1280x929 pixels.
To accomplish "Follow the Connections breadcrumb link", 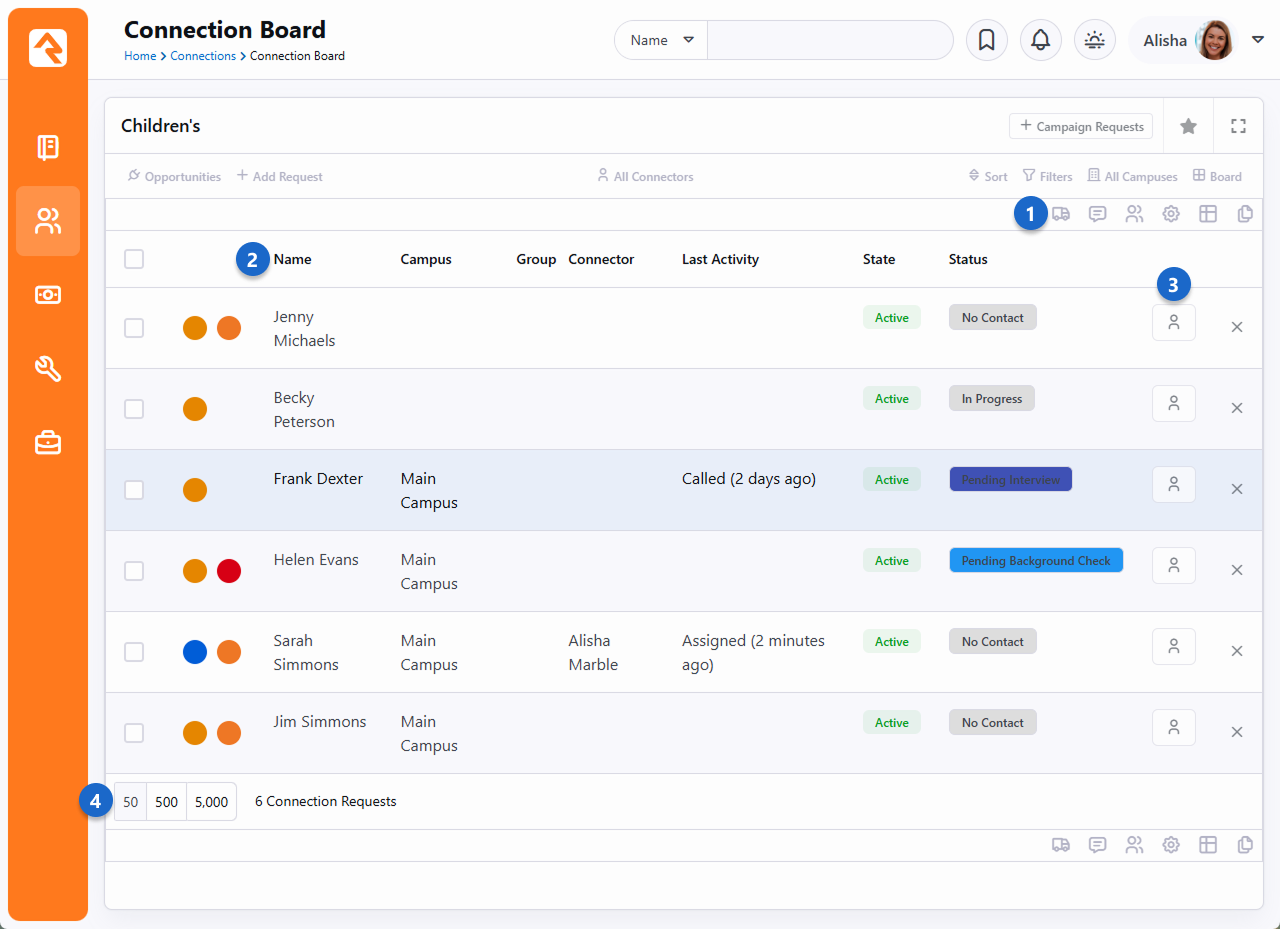I will [x=203, y=56].
